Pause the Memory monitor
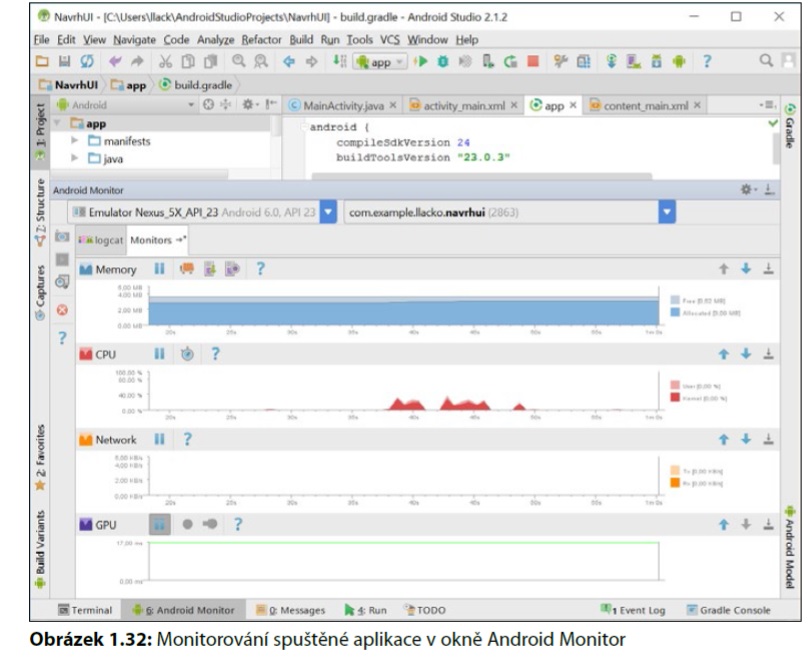Viewport: 808px width, 659px height. (x=159, y=269)
